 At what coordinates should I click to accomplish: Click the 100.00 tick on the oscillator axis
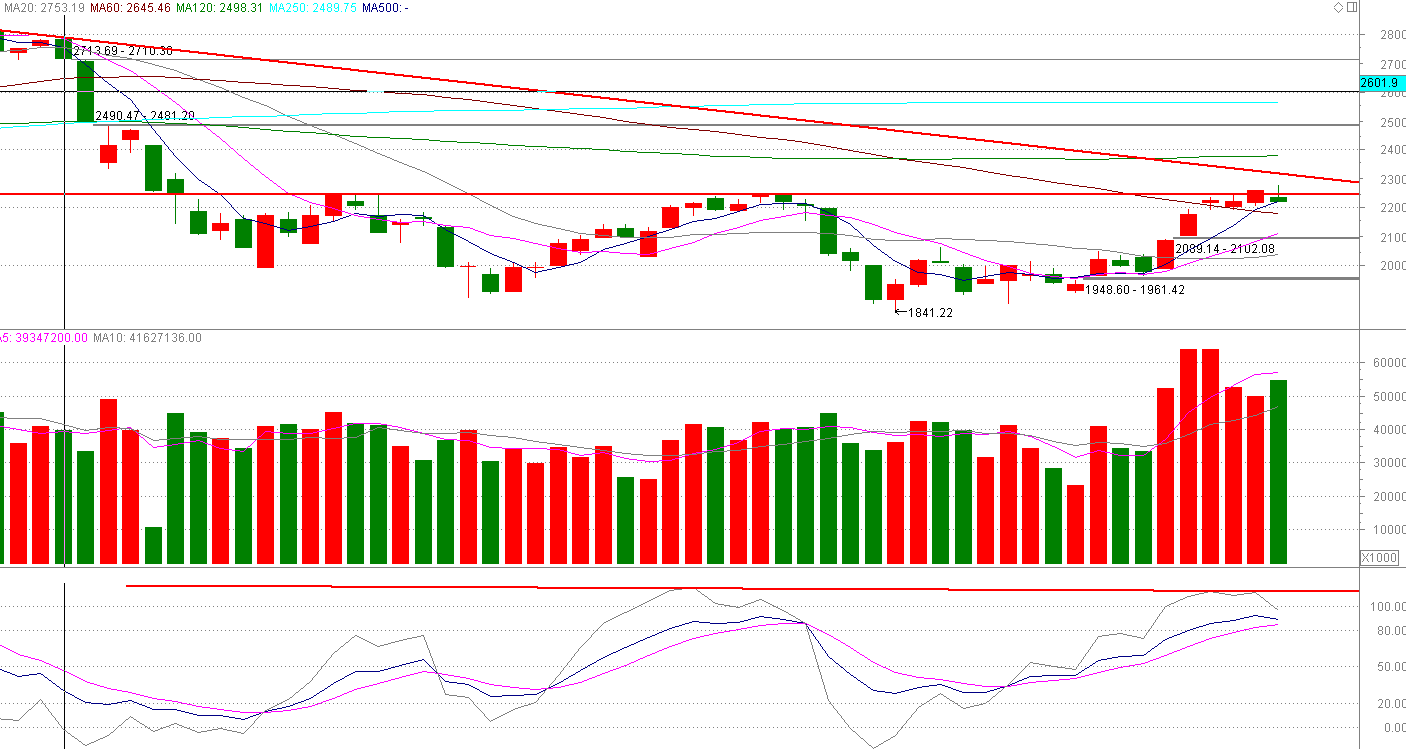[1387, 607]
